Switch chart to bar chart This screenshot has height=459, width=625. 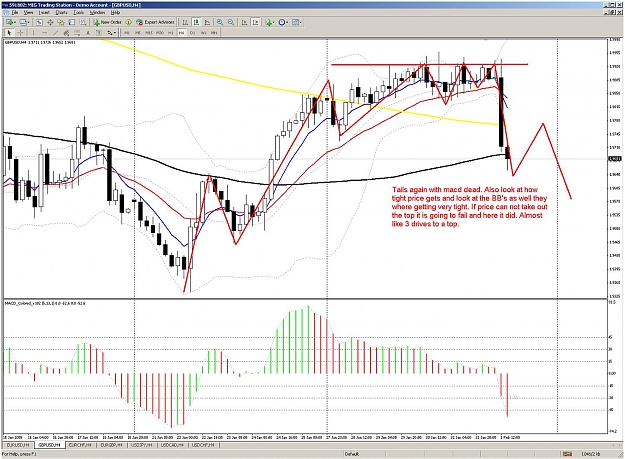pyautogui.click(x=185, y=22)
